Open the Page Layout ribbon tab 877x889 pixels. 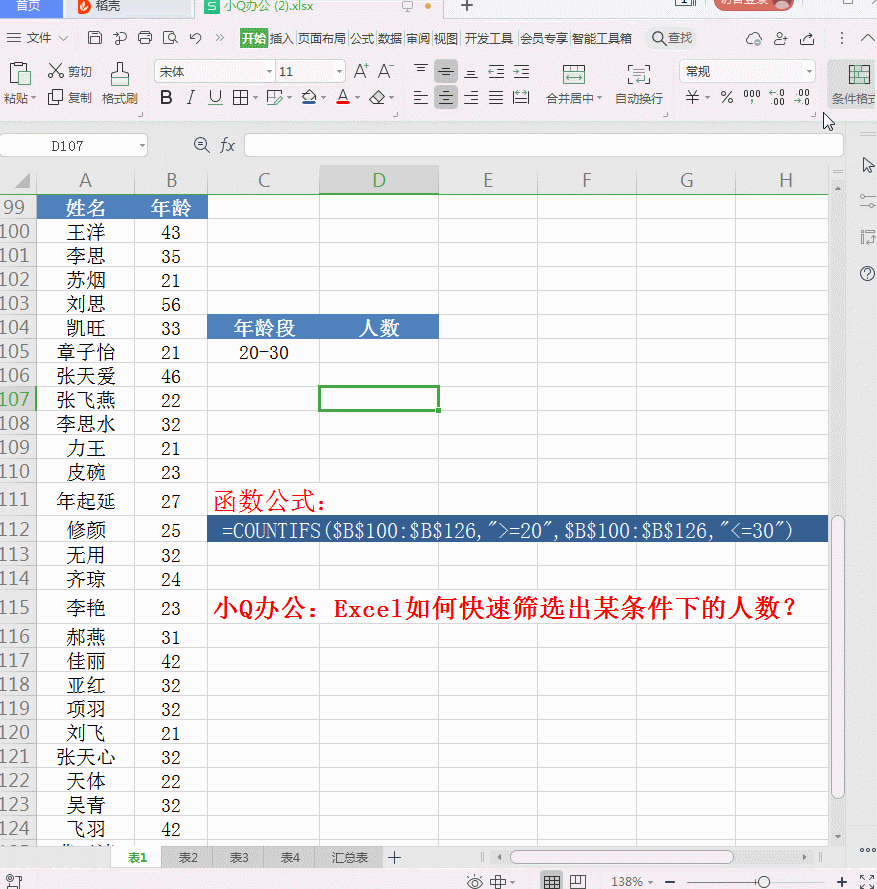321,38
